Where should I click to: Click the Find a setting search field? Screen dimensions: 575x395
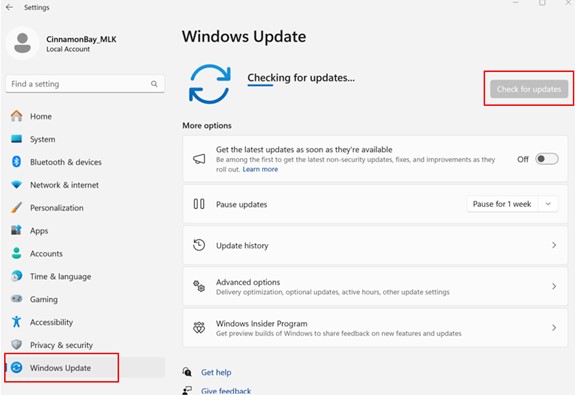click(85, 84)
